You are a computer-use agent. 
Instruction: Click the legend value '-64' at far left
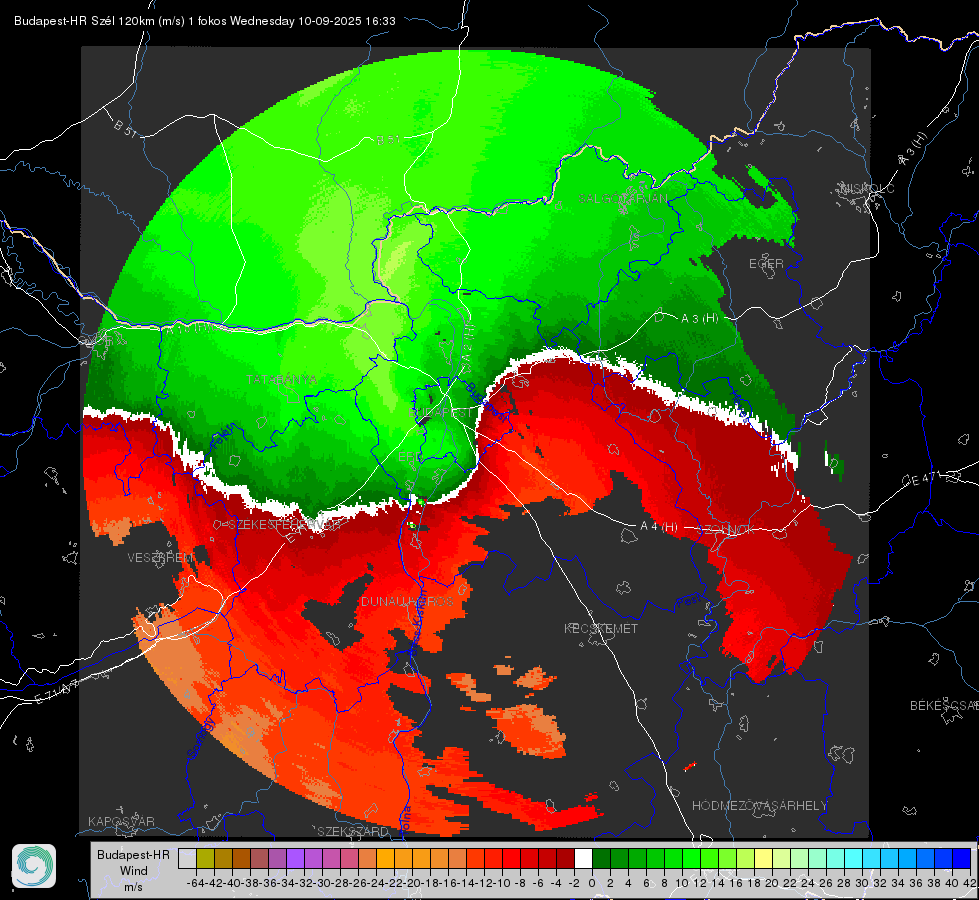tap(196, 883)
